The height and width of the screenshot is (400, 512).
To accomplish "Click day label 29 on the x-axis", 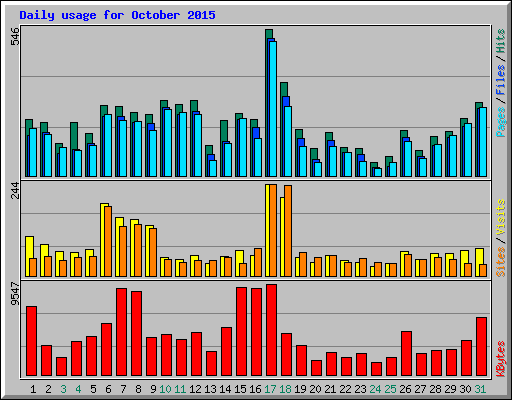I will pyautogui.click(x=450, y=389).
